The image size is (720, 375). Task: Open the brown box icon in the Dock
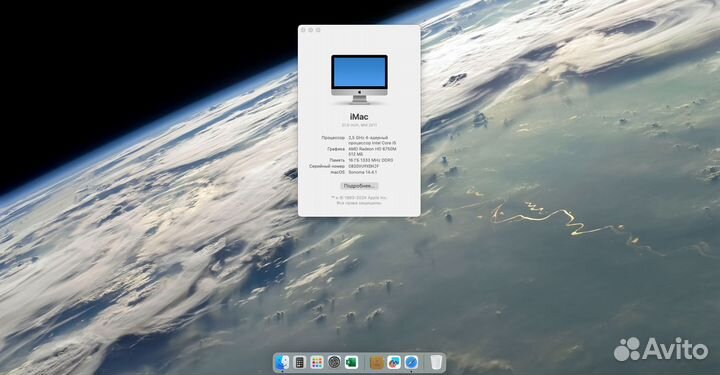[x=377, y=363]
